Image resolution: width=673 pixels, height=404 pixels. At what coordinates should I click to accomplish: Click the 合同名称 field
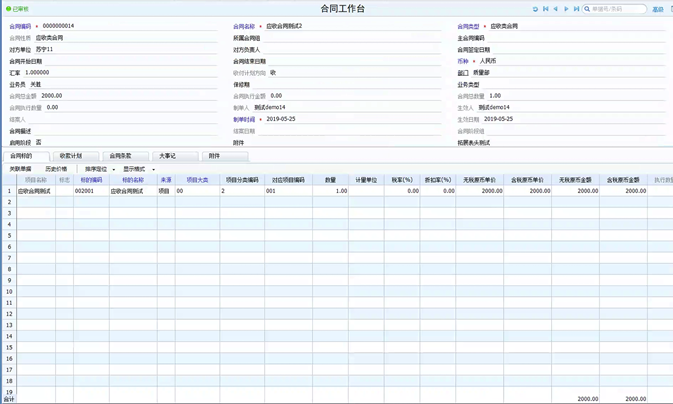click(x=353, y=26)
